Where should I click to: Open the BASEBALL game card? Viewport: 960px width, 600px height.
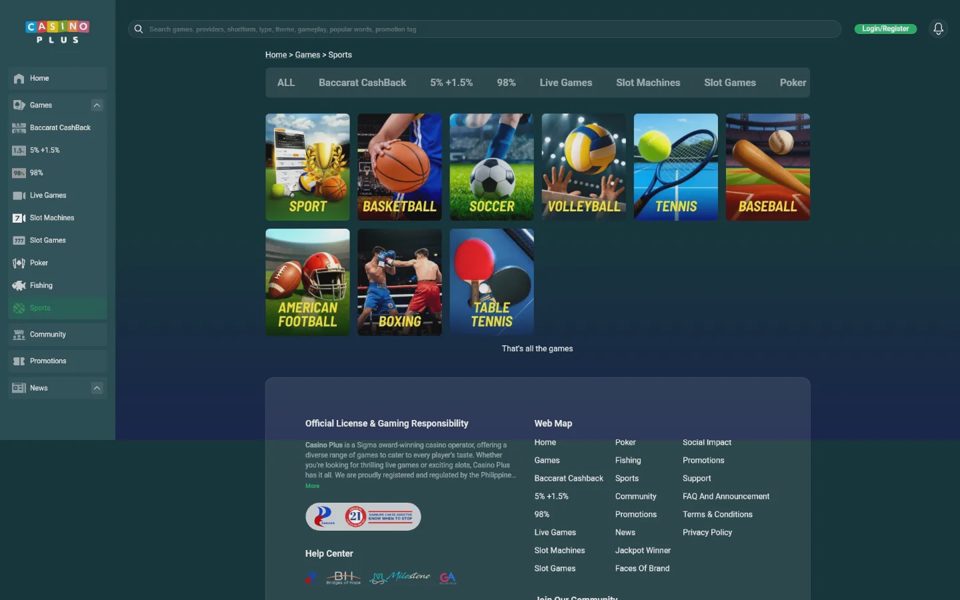point(768,167)
